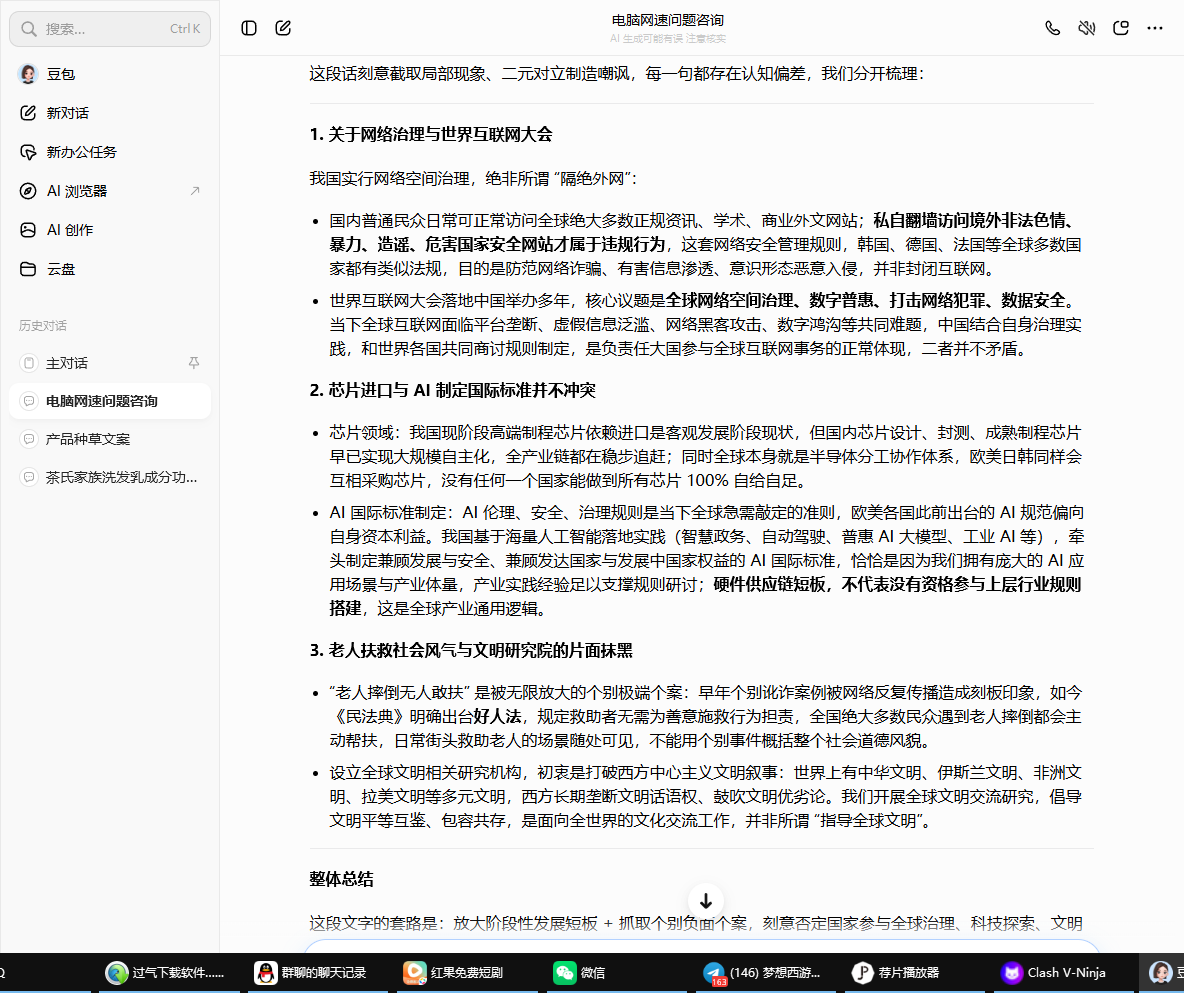Viewport: 1184px width, 993px height.
Task: Click the 历史对话 section label
Action: click(x=43, y=325)
